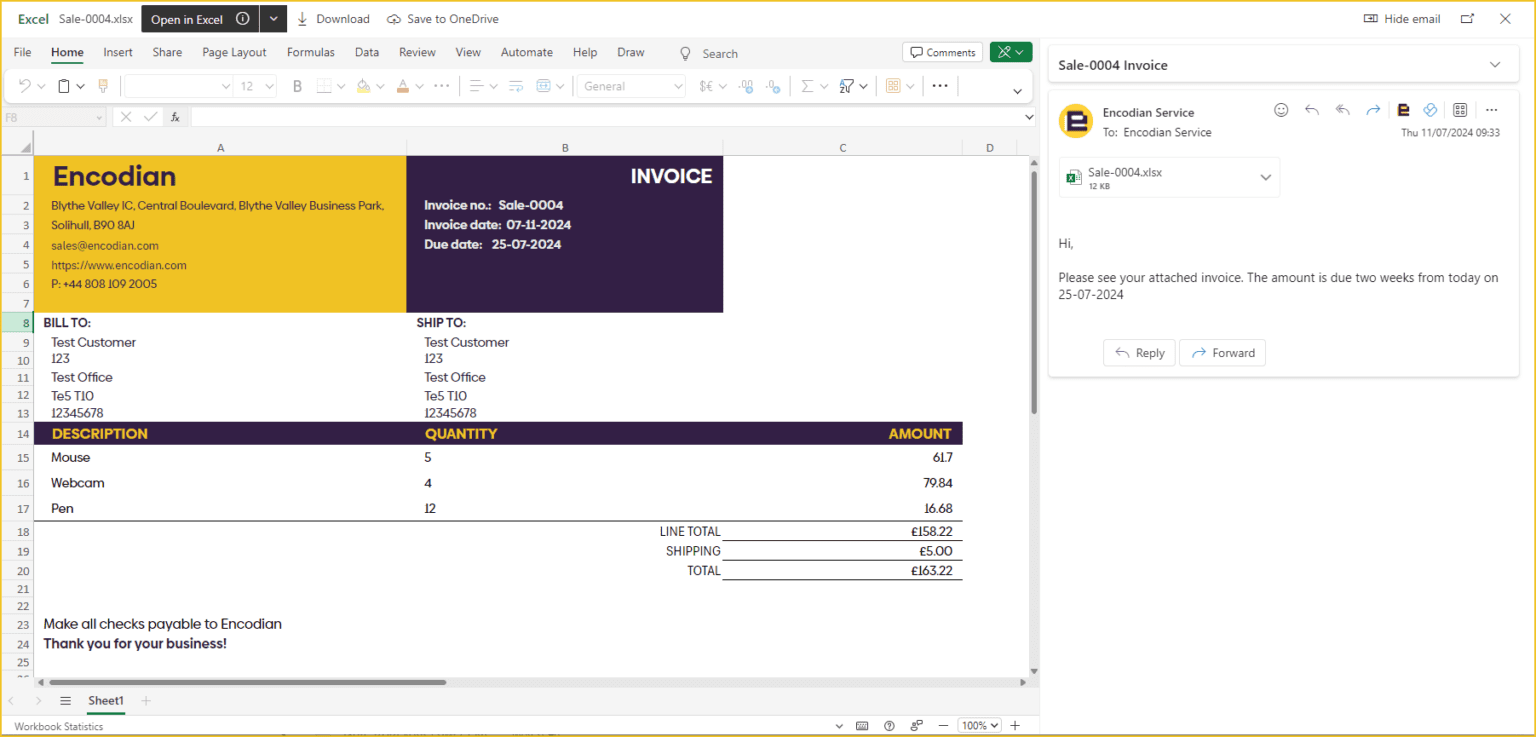Open the Data menu tab
Viewport: 1536px width, 737px height.
pos(367,52)
